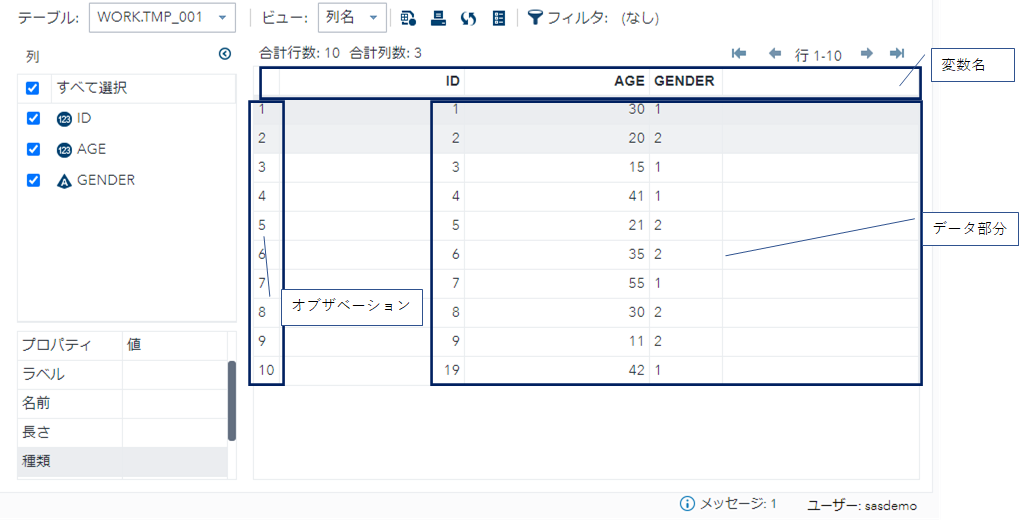Click the table properties list icon
The height and width of the screenshot is (520, 1019).
[498, 18]
